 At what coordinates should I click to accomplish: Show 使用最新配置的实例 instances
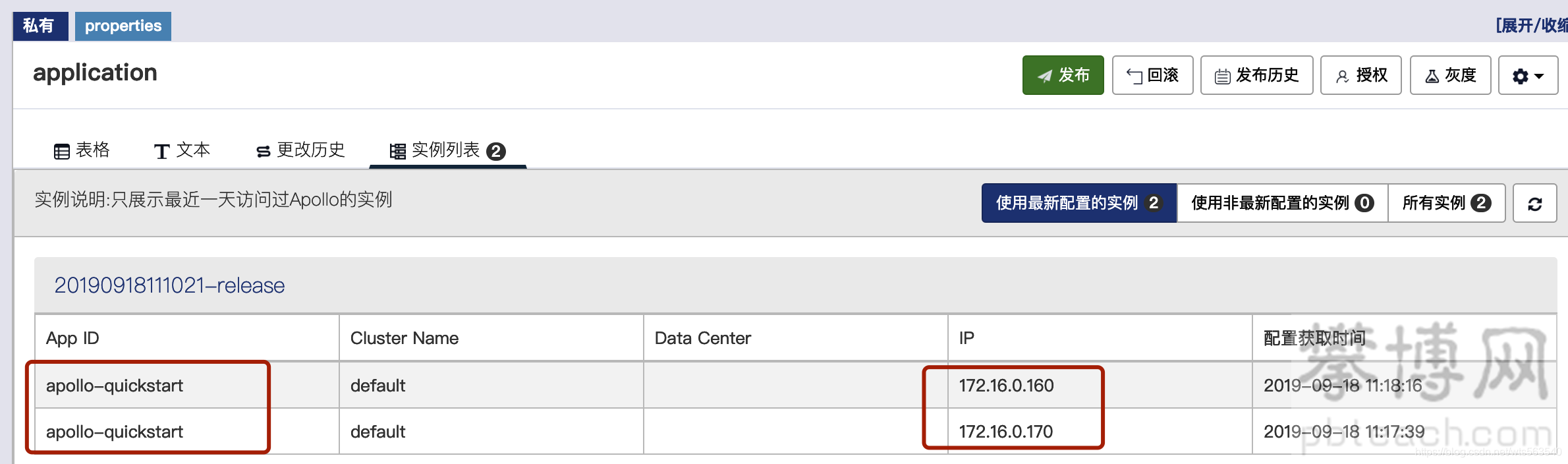tap(1078, 203)
